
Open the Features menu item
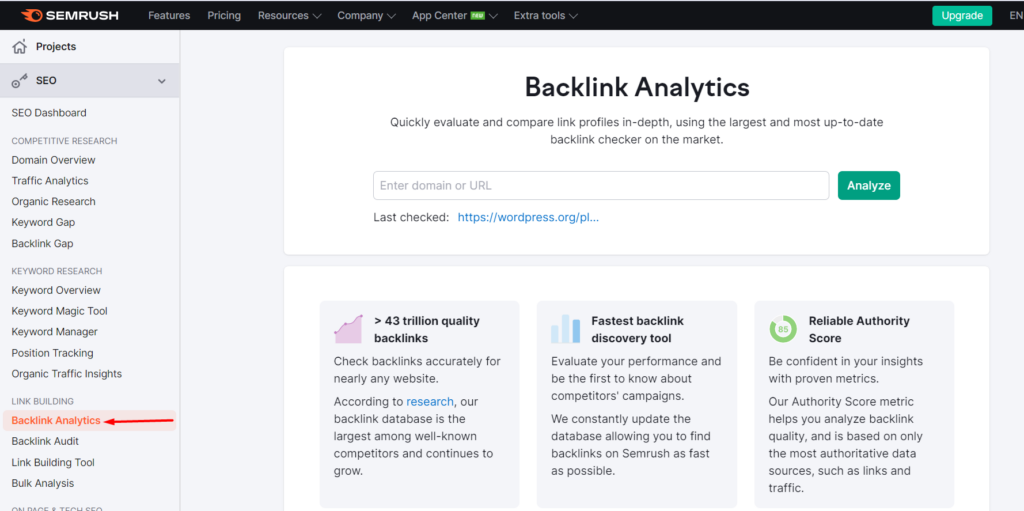(x=169, y=15)
